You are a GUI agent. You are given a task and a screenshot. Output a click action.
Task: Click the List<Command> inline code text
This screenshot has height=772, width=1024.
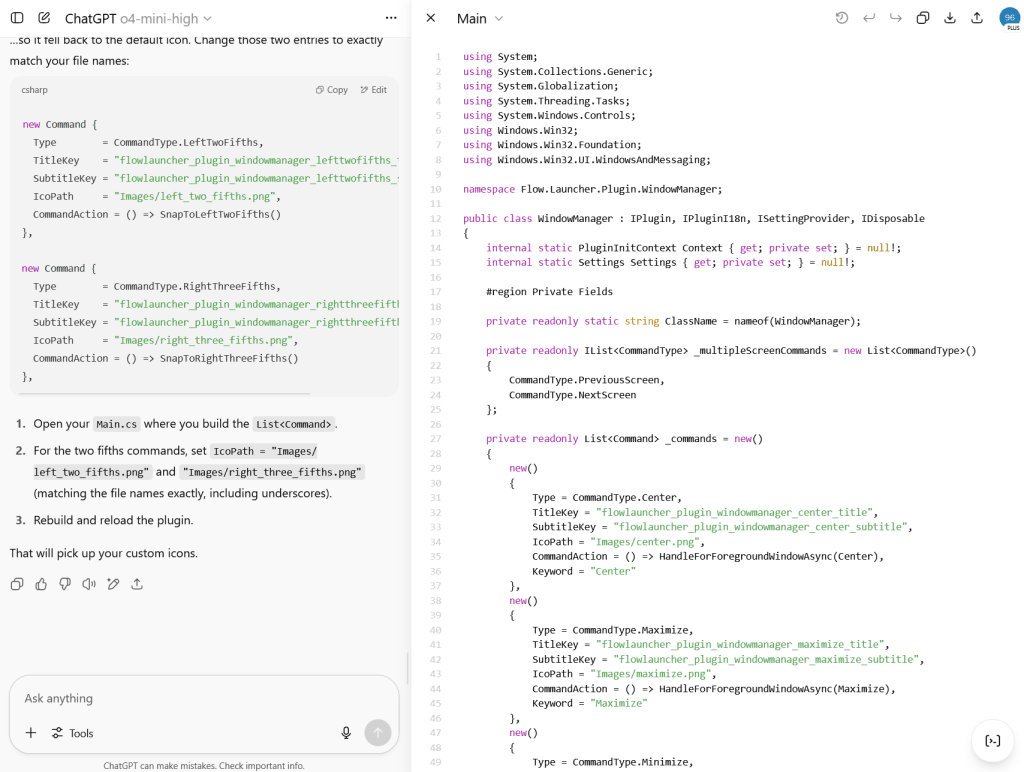294,424
